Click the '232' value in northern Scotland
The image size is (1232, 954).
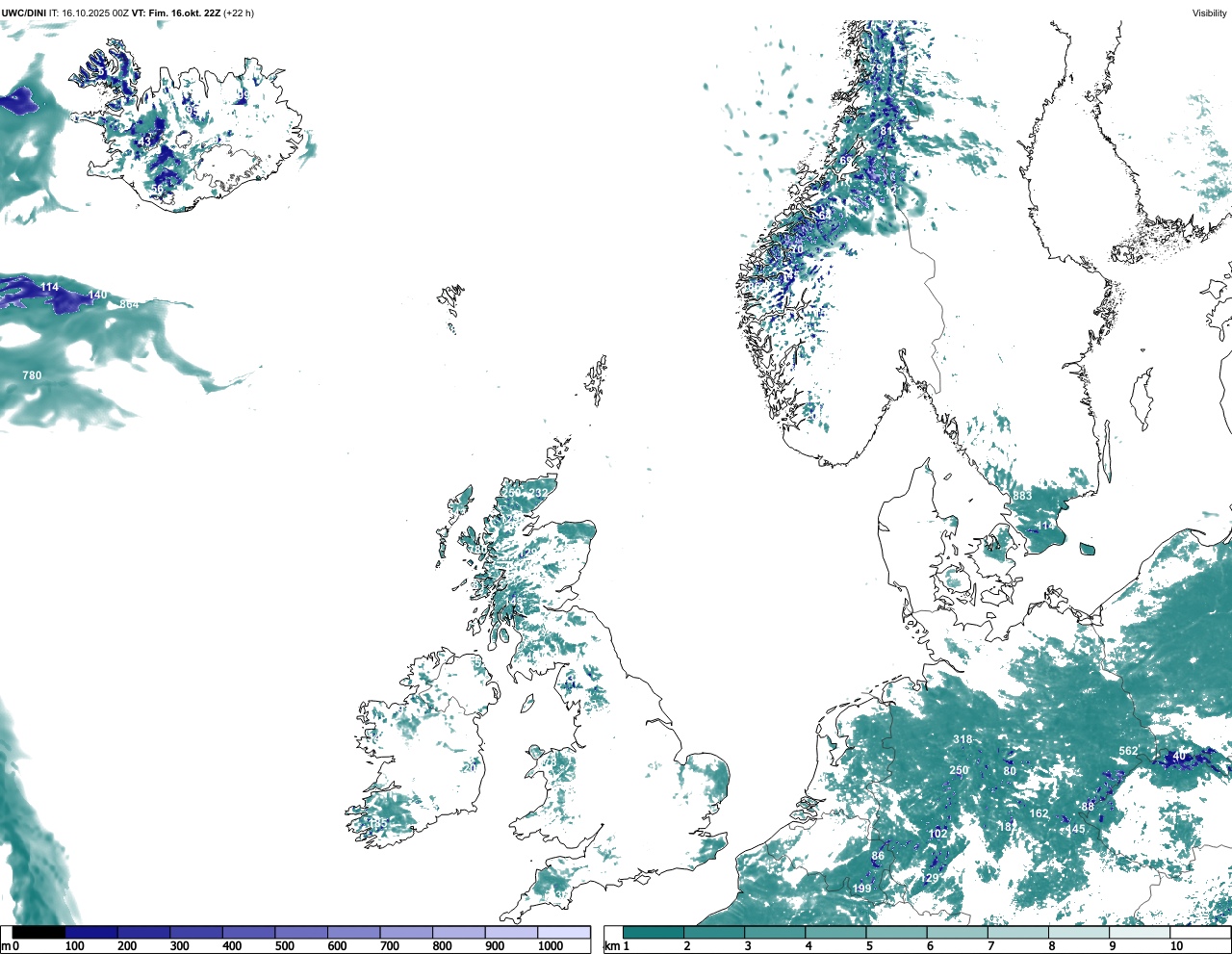click(538, 493)
